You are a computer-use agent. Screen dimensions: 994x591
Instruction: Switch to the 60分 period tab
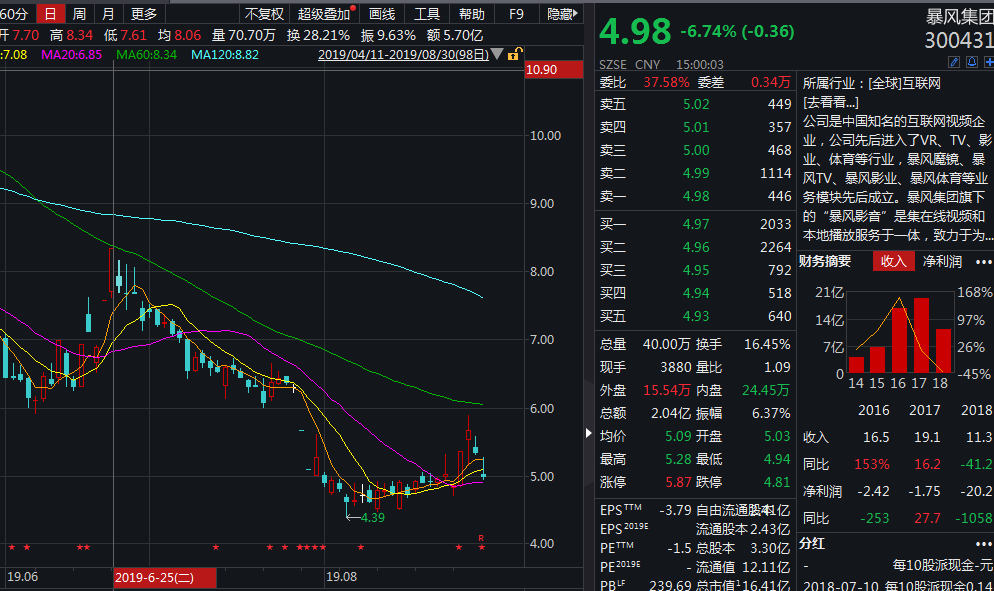click(x=15, y=13)
